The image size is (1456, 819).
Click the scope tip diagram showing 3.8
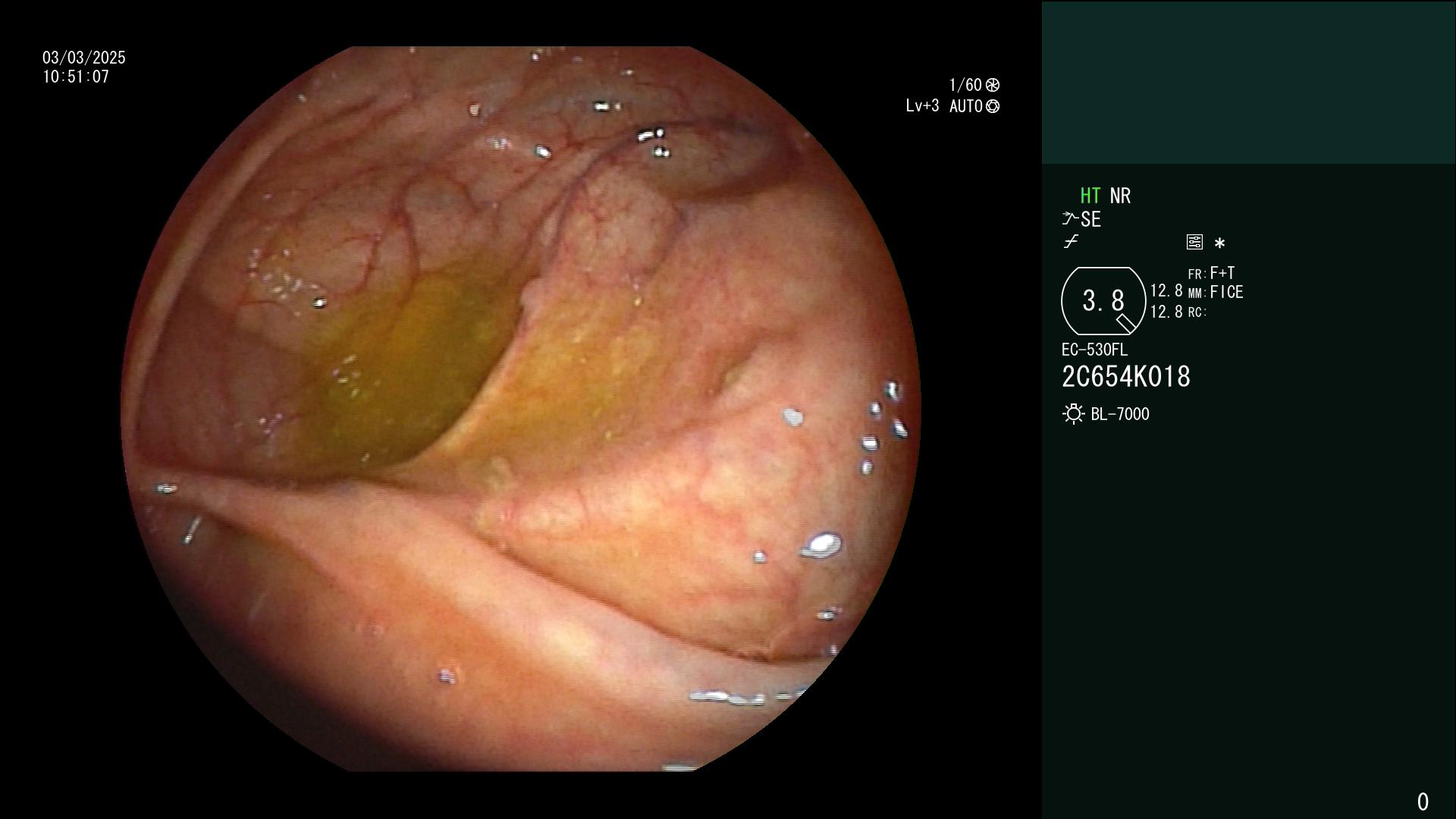click(x=1103, y=301)
